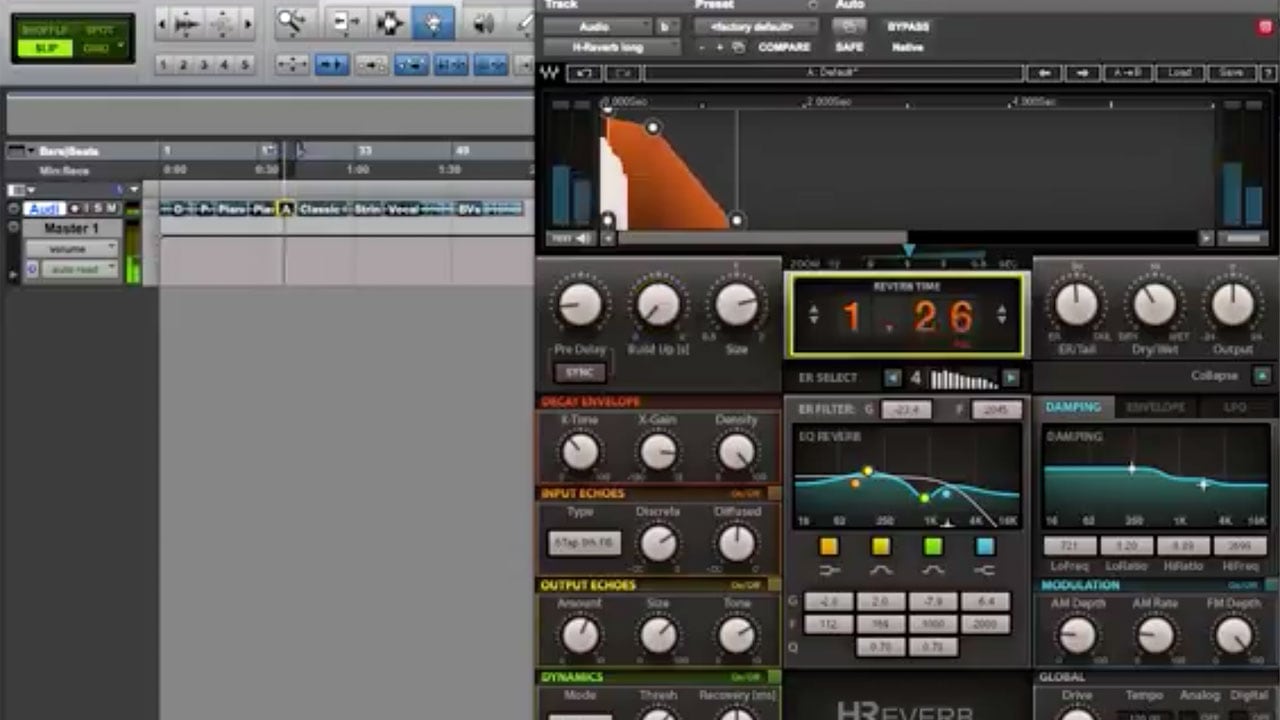1280x720 pixels.
Task: Click the red plugin window target button
Action: tap(1266, 27)
